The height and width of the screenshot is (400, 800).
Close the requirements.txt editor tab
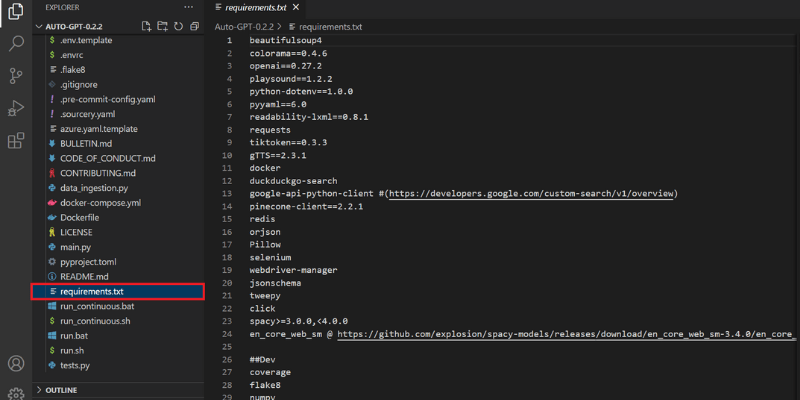coord(295,8)
